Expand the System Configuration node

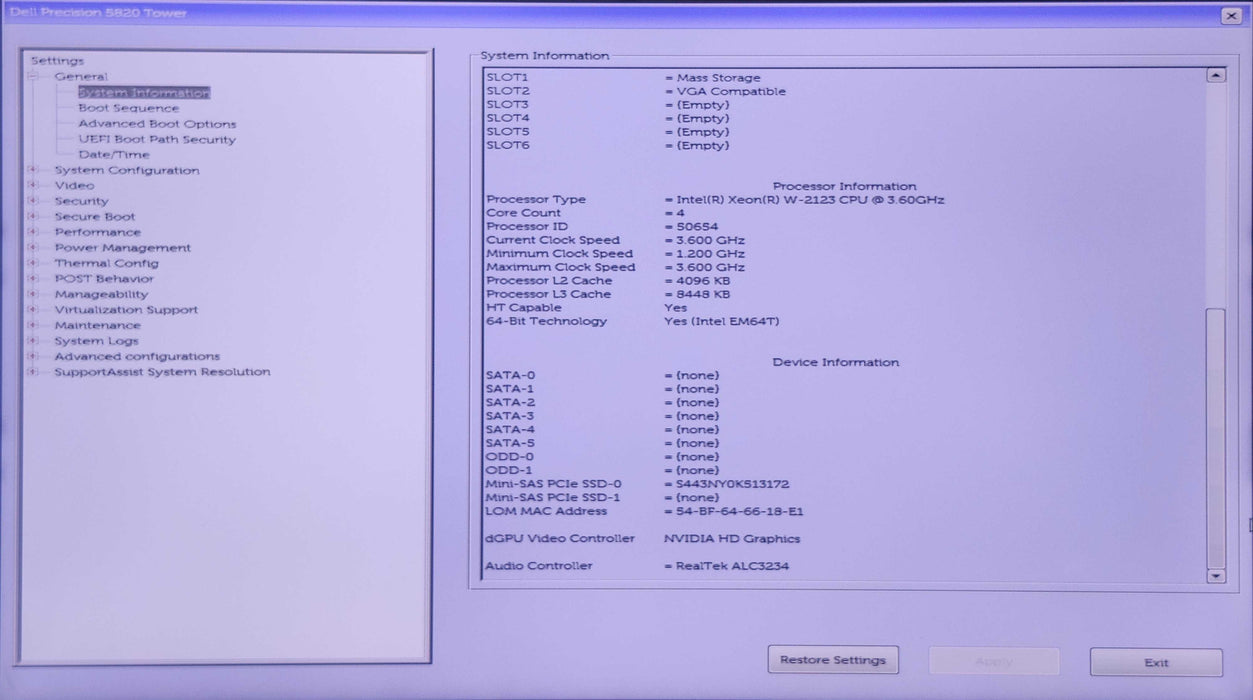pos(33,170)
